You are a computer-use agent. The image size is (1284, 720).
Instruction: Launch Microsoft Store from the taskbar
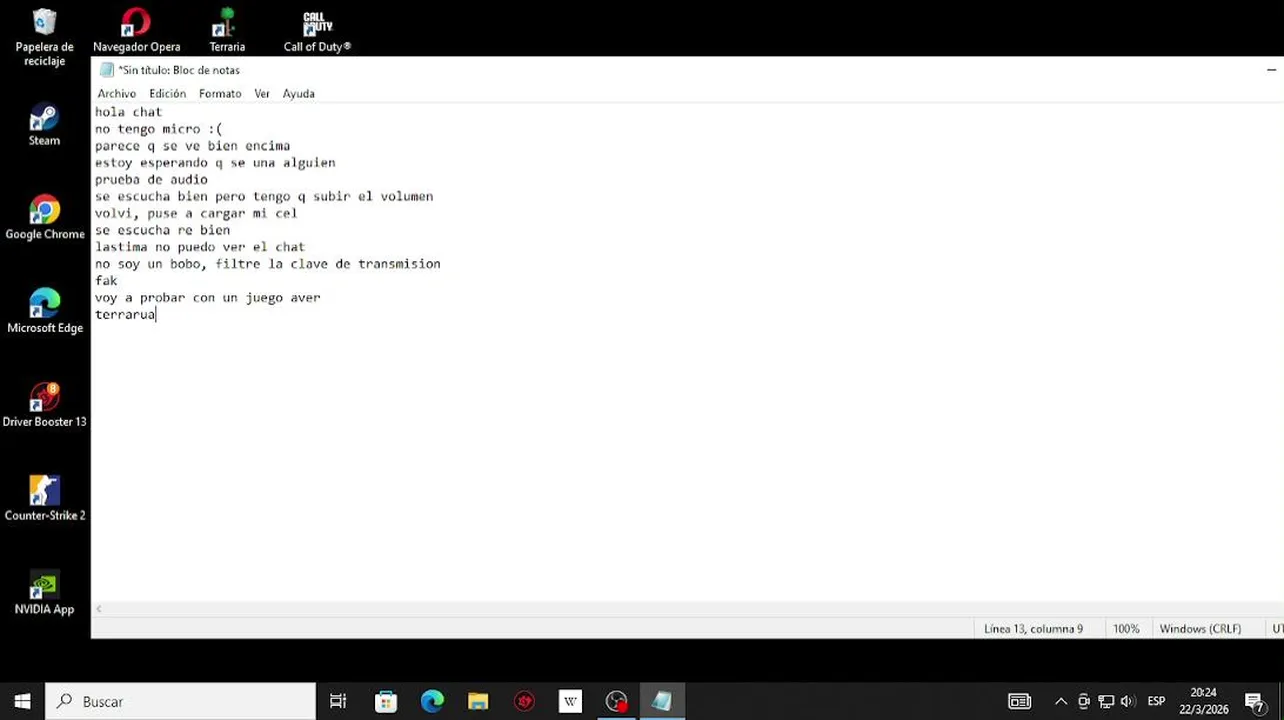click(x=385, y=701)
